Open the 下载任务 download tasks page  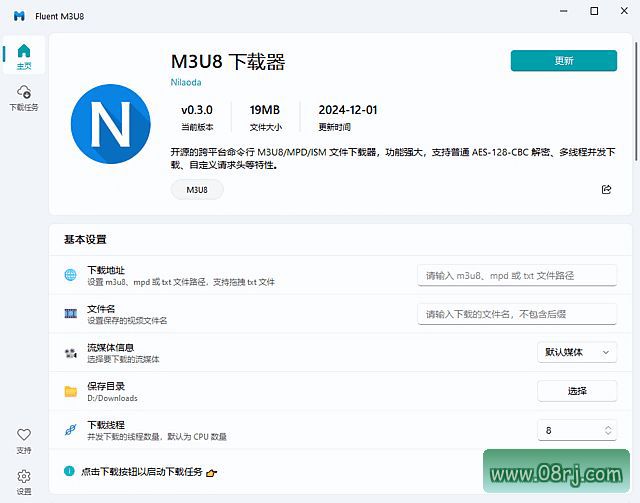click(x=24, y=98)
